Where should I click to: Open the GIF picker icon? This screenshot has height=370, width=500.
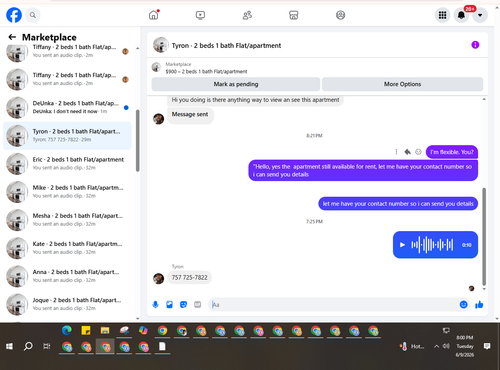(198, 304)
